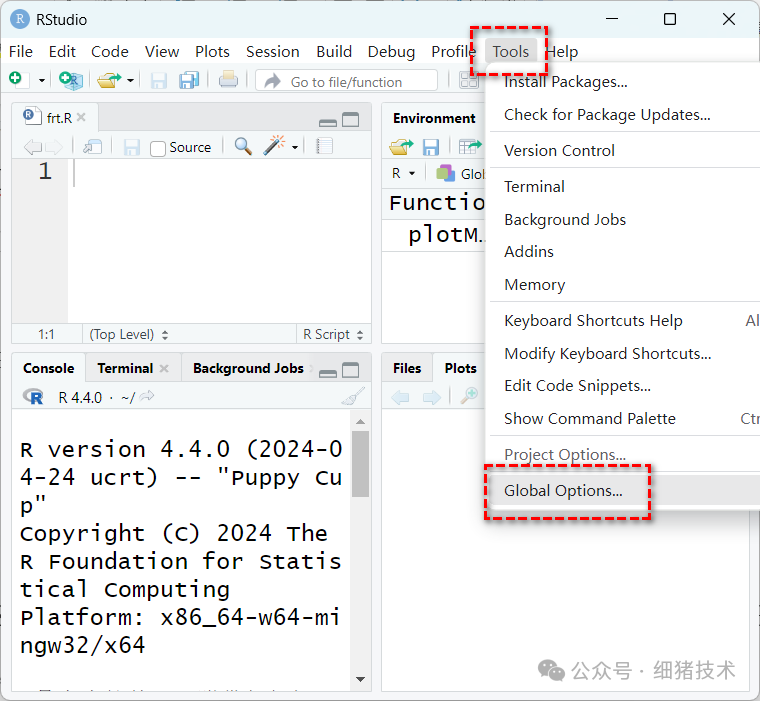Click the Save icon in main toolbar
The width and height of the screenshot is (760, 701).
(158, 80)
